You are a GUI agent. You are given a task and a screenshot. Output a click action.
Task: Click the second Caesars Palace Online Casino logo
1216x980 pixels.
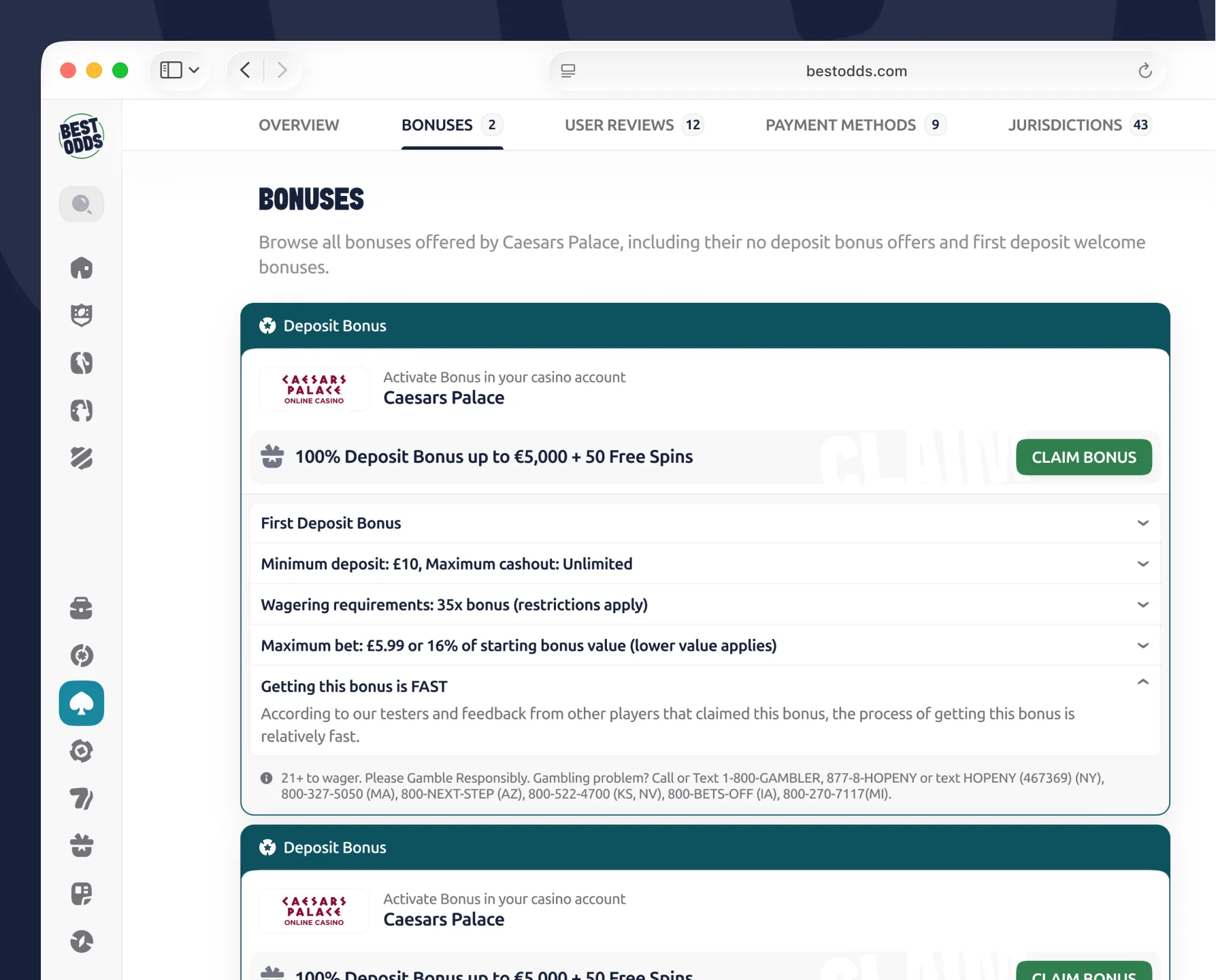tap(314, 911)
